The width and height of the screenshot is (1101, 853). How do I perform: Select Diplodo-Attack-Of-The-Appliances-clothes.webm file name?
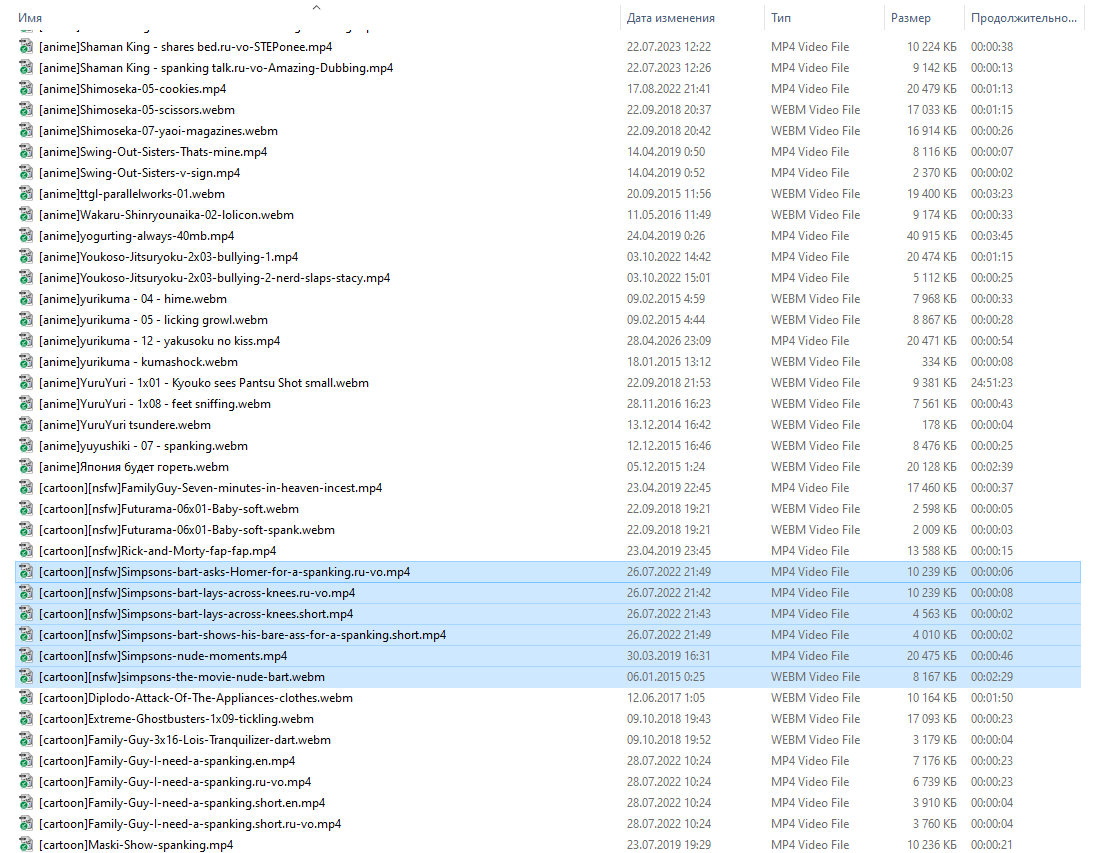196,698
